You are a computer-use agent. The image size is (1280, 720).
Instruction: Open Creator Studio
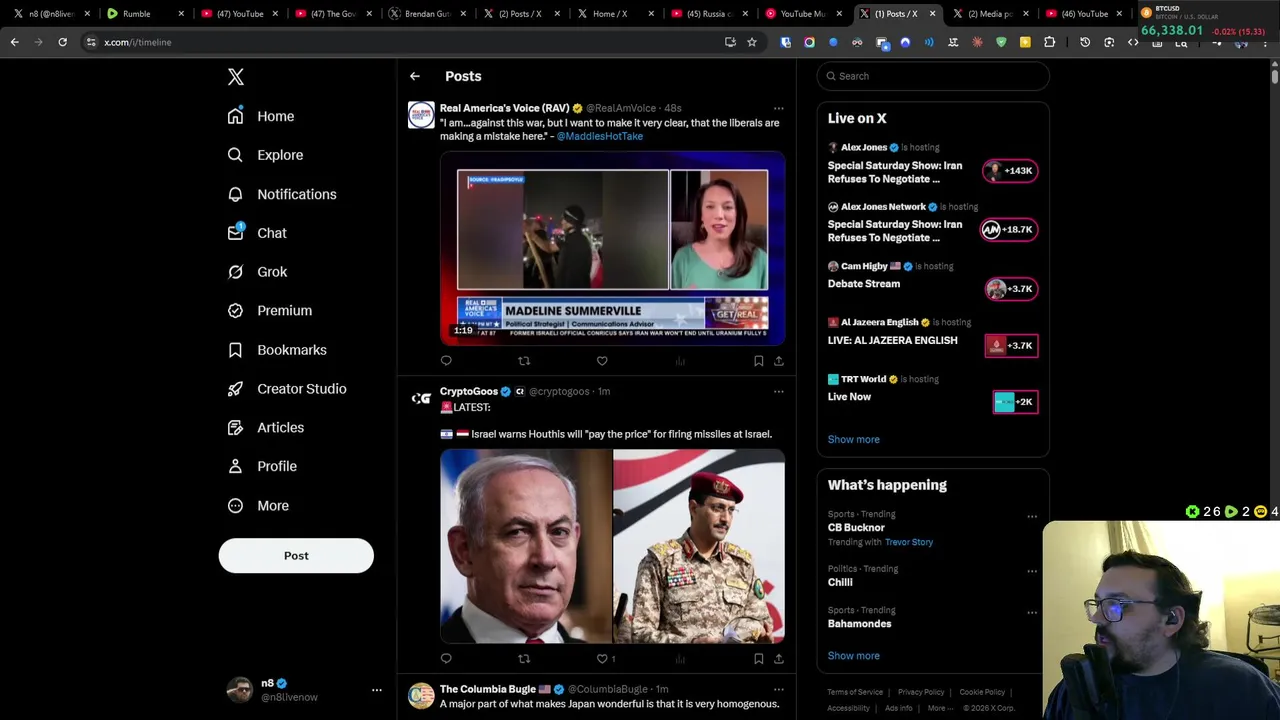[286, 389]
